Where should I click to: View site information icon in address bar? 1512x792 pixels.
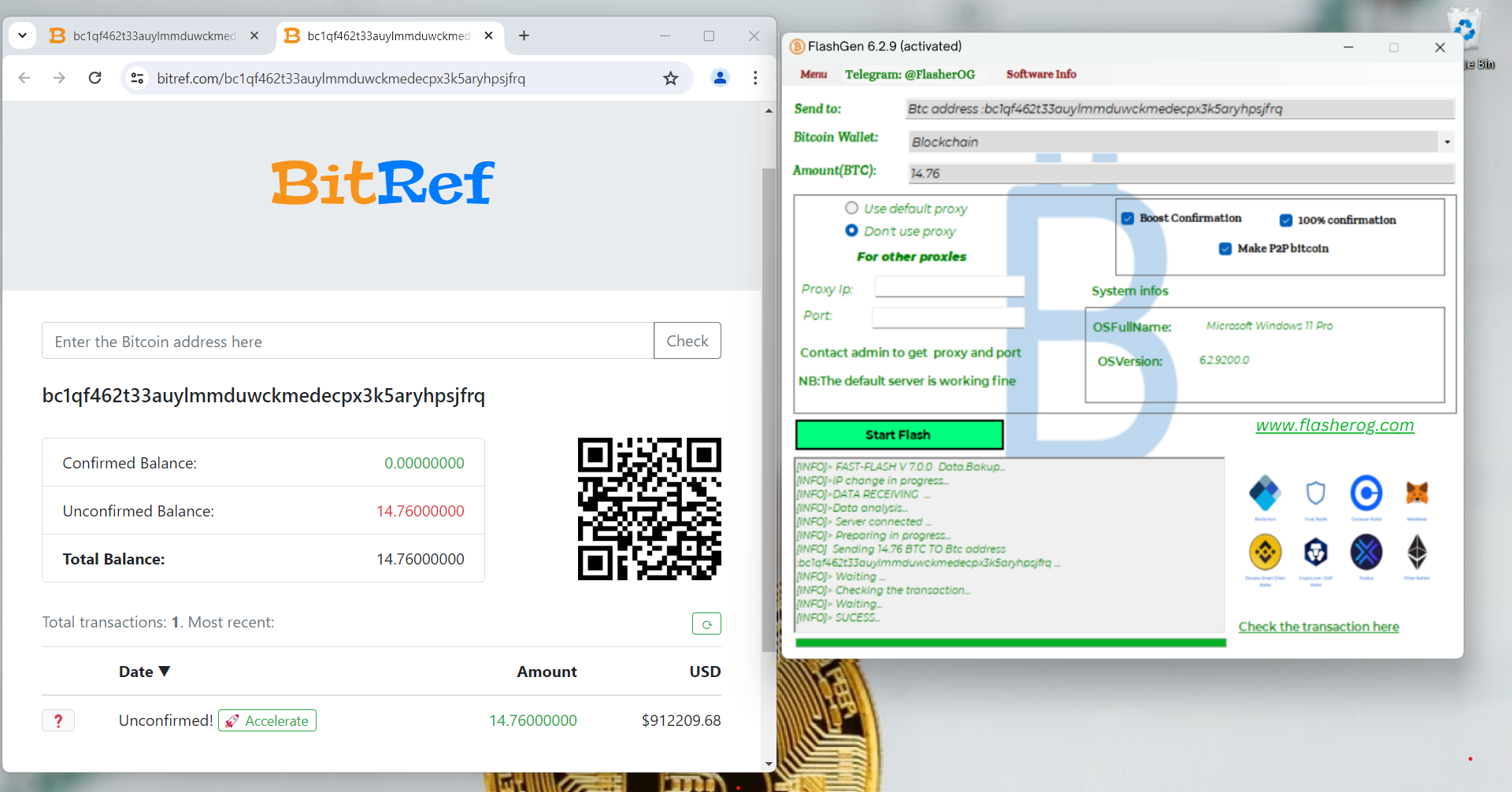[137, 78]
